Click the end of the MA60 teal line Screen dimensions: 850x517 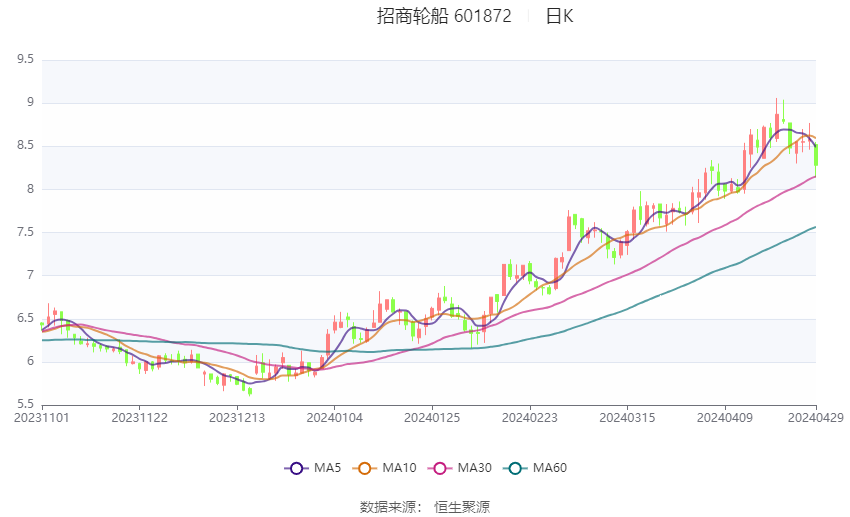coord(815,227)
